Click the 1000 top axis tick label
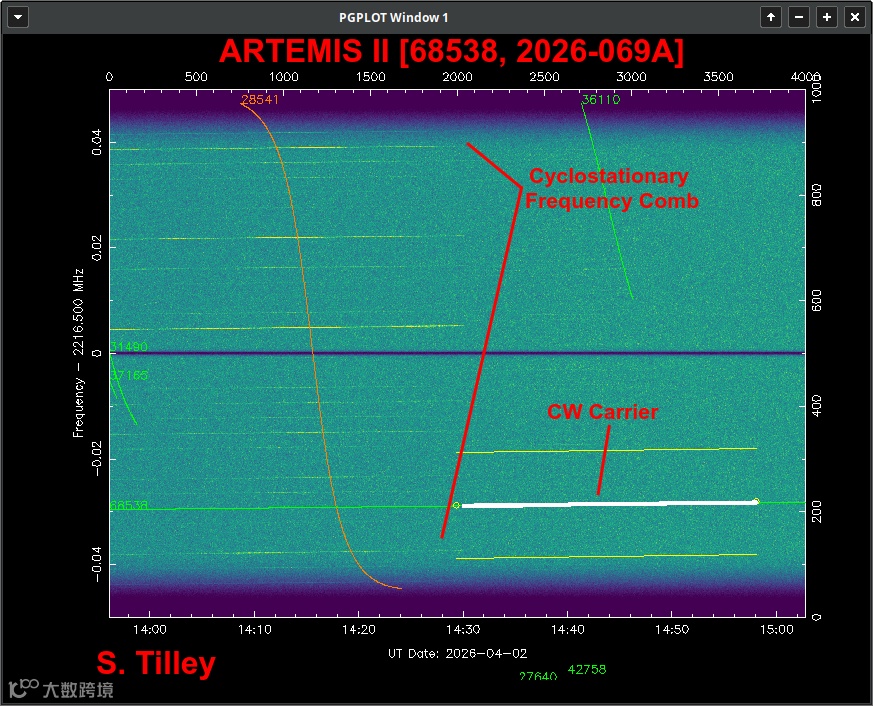This screenshot has height=706, width=873. (283, 77)
